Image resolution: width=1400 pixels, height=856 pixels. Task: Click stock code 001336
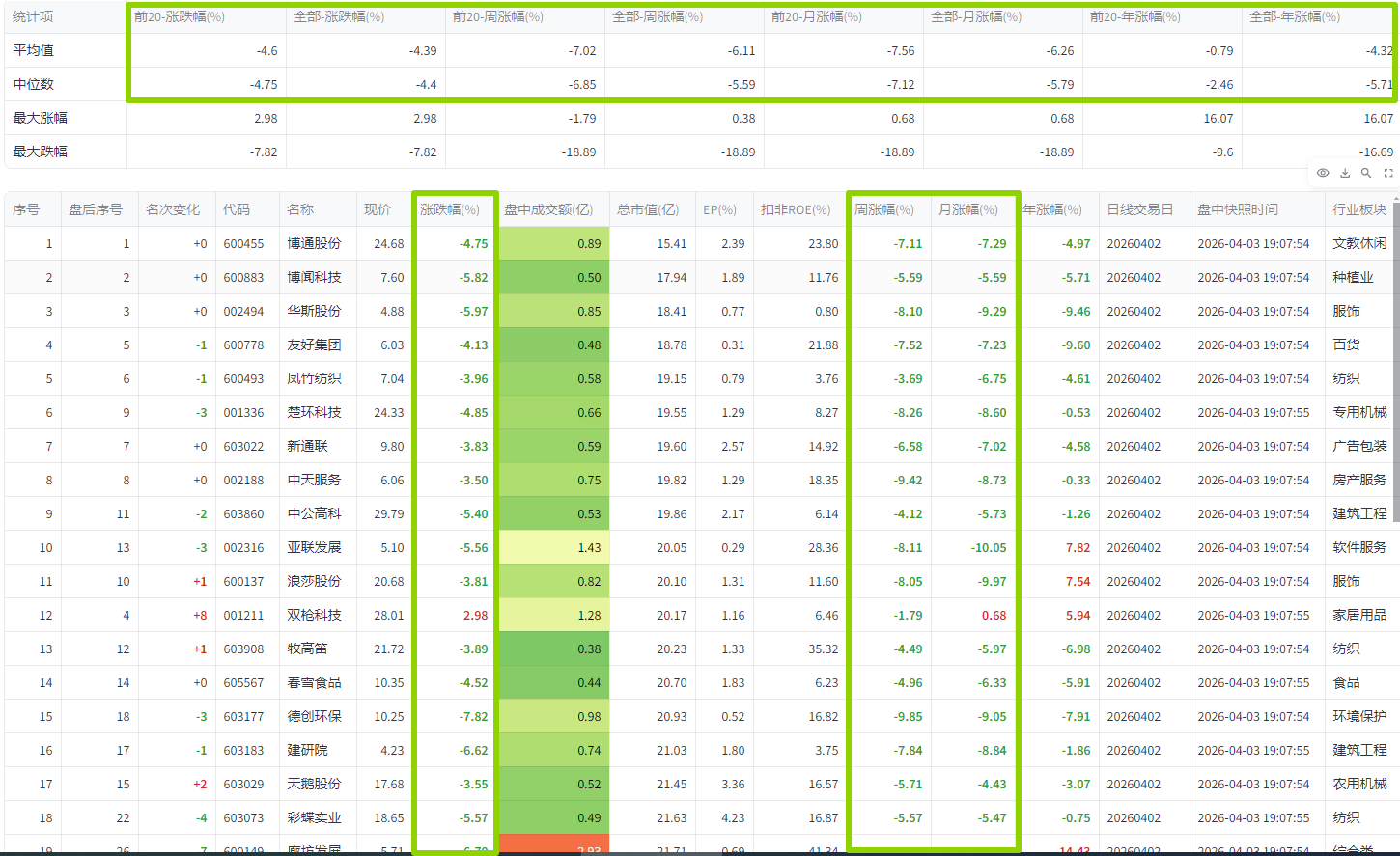(243, 412)
